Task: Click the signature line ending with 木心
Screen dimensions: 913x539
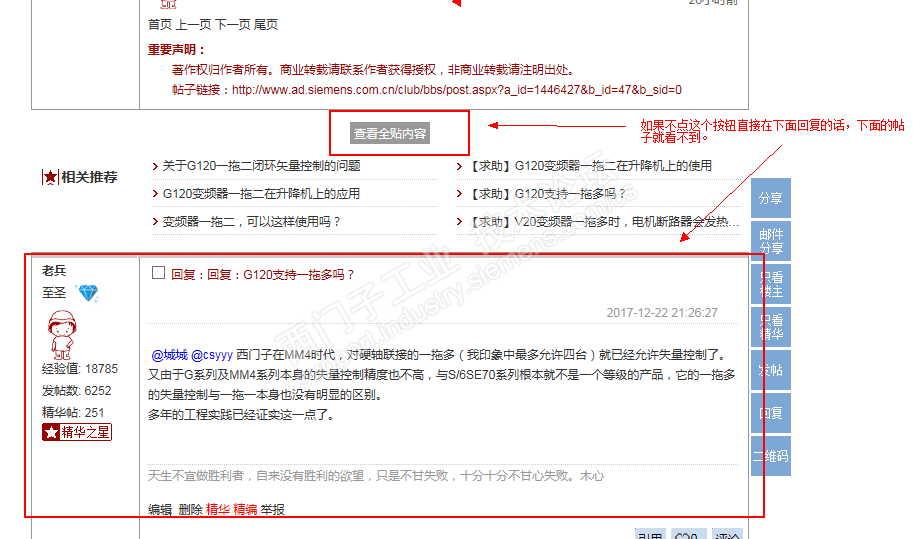Action: (x=376, y=476)
